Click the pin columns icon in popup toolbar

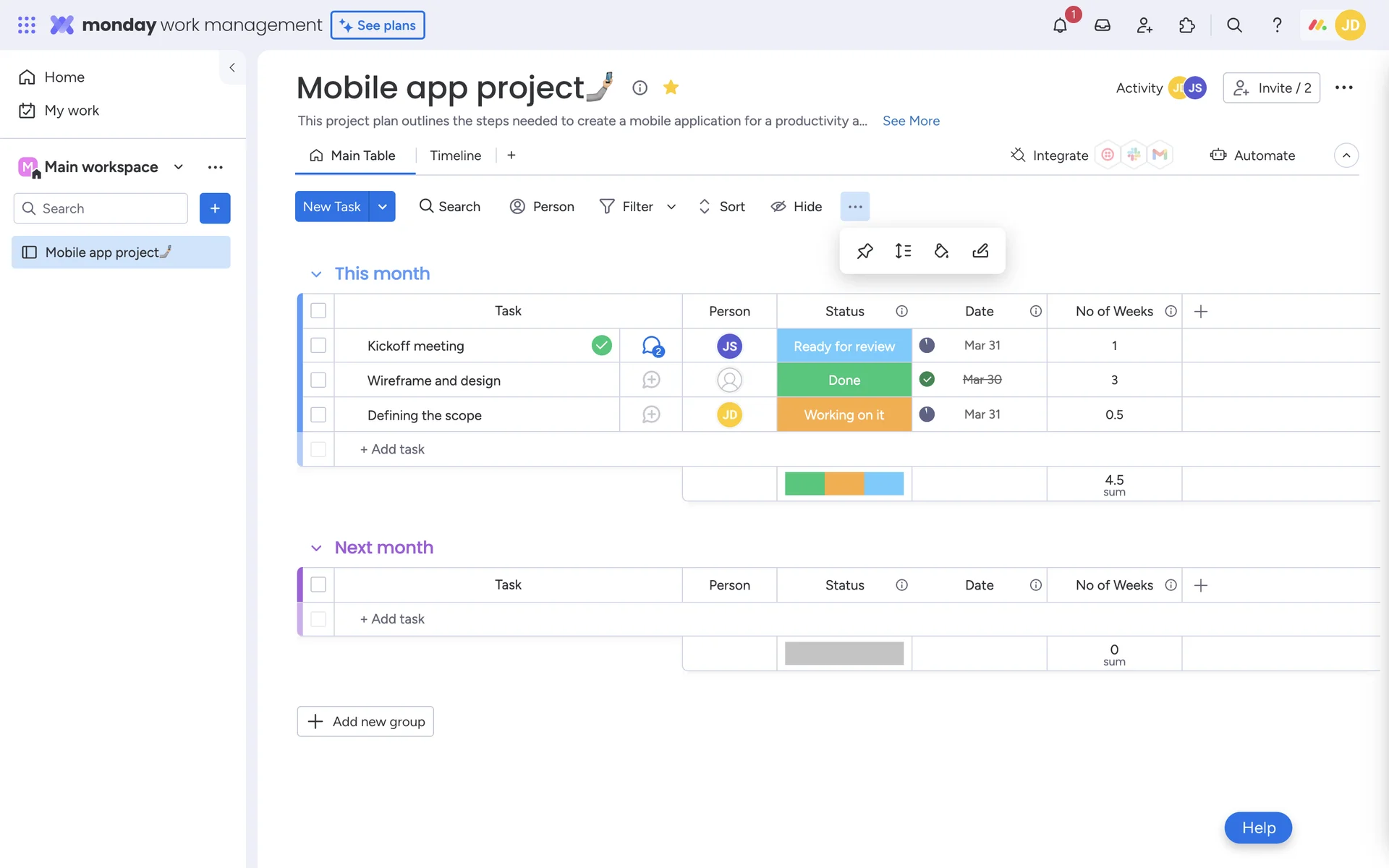click(x=865, y=251)
